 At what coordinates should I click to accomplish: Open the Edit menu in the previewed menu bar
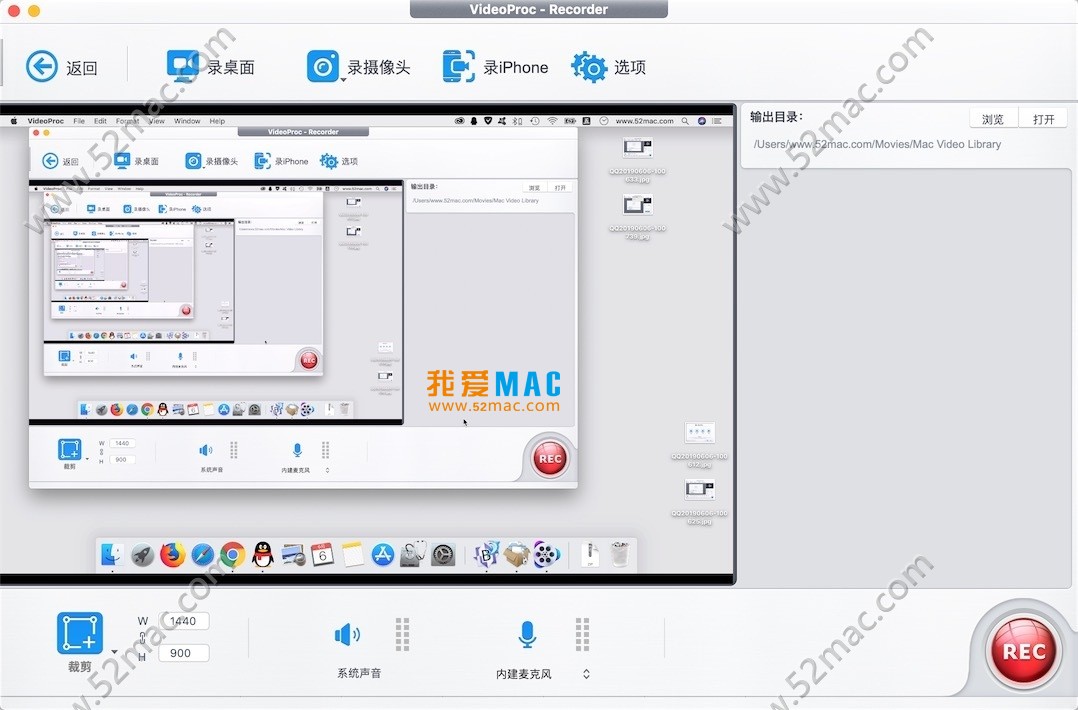[x=100, y=121]
